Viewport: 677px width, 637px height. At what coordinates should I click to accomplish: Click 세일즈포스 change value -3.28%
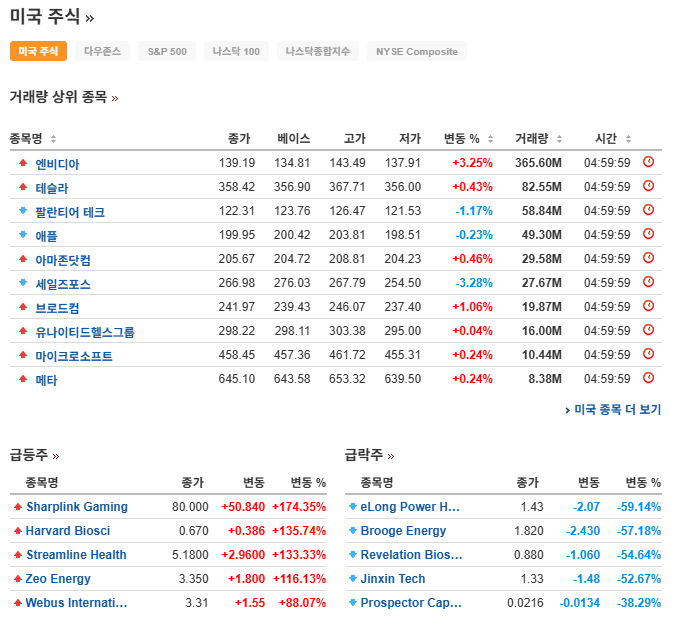(x=474, y=283)
